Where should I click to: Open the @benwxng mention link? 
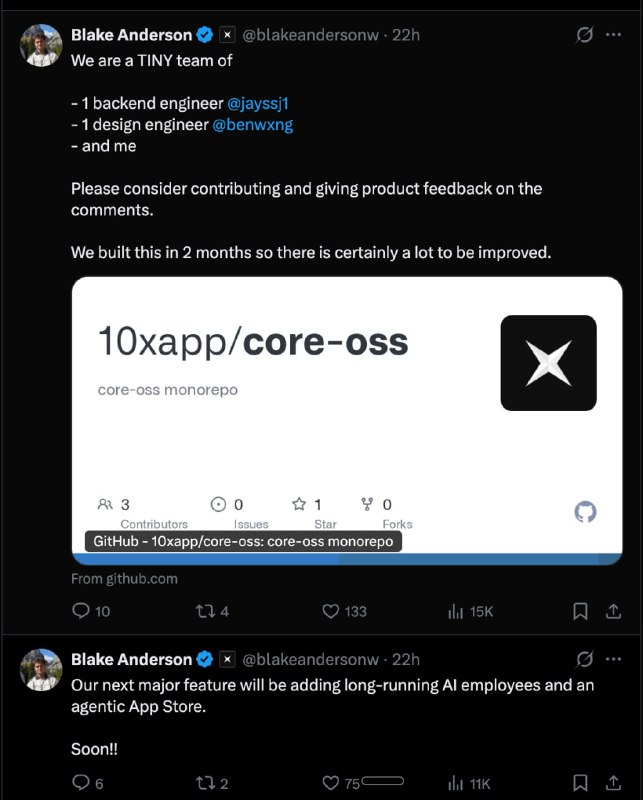click(x=253, y=125)
